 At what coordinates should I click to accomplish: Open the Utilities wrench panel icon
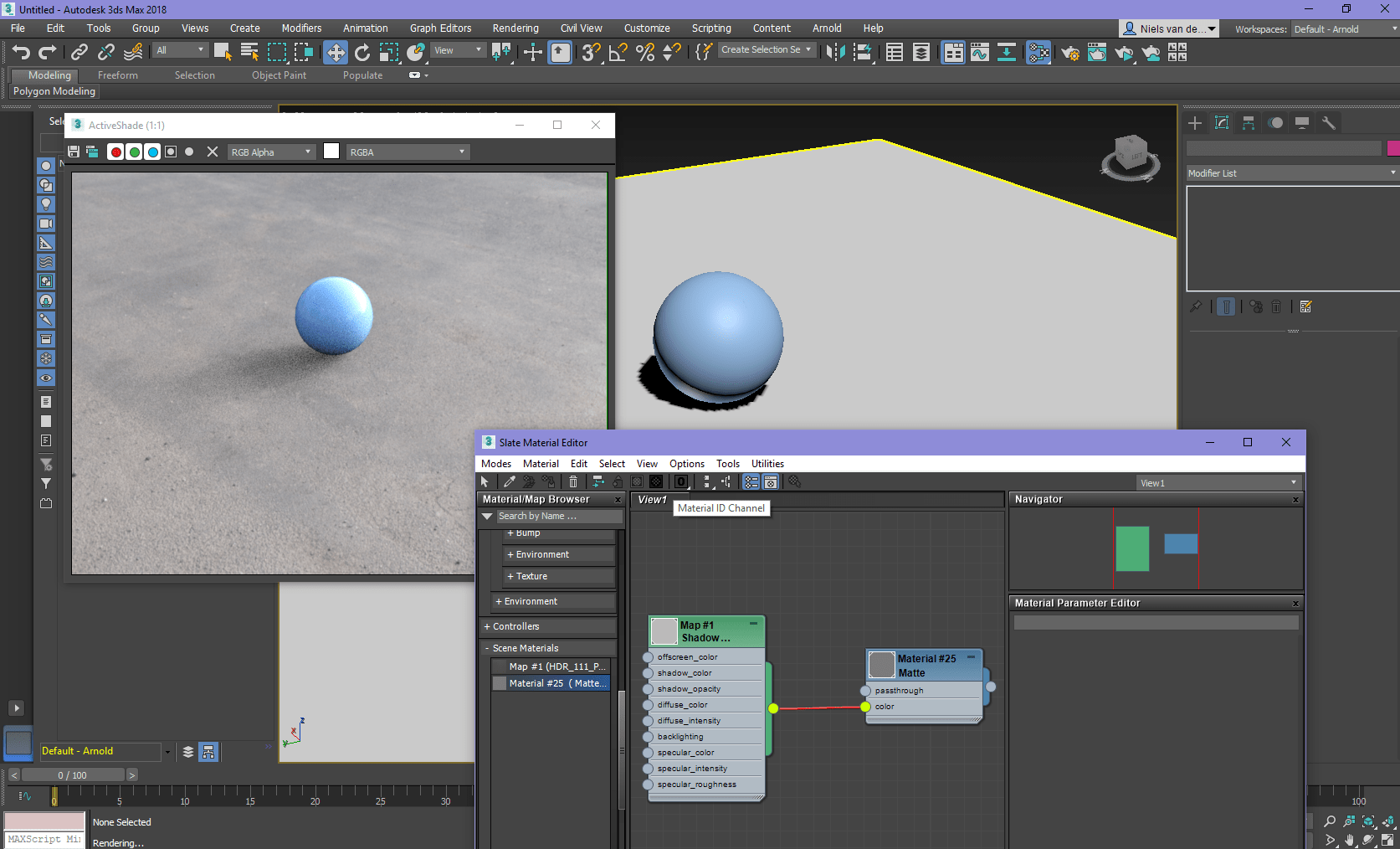1329,123
